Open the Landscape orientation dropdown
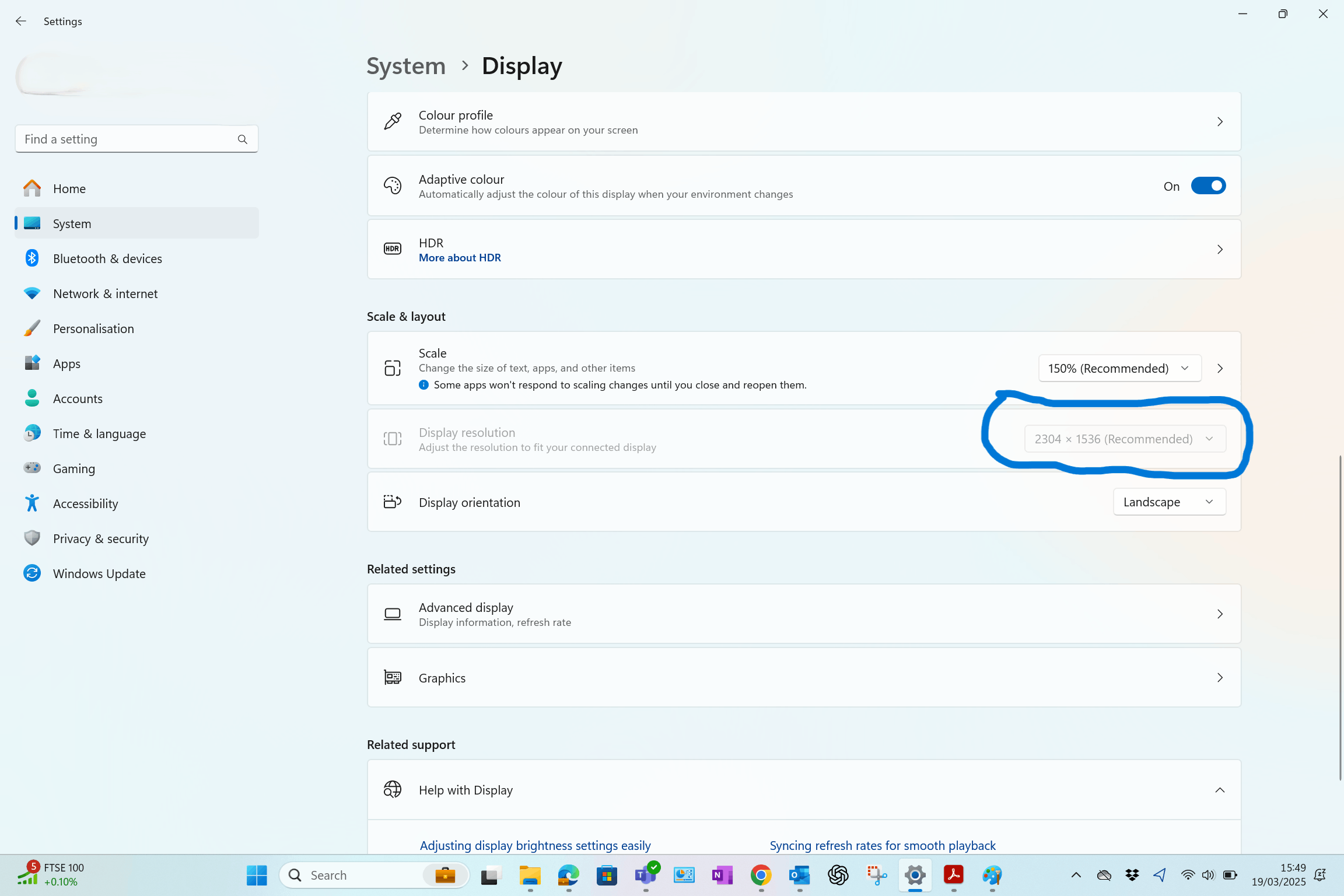This screenshot has width=1344, height=896. [1169, 502]
